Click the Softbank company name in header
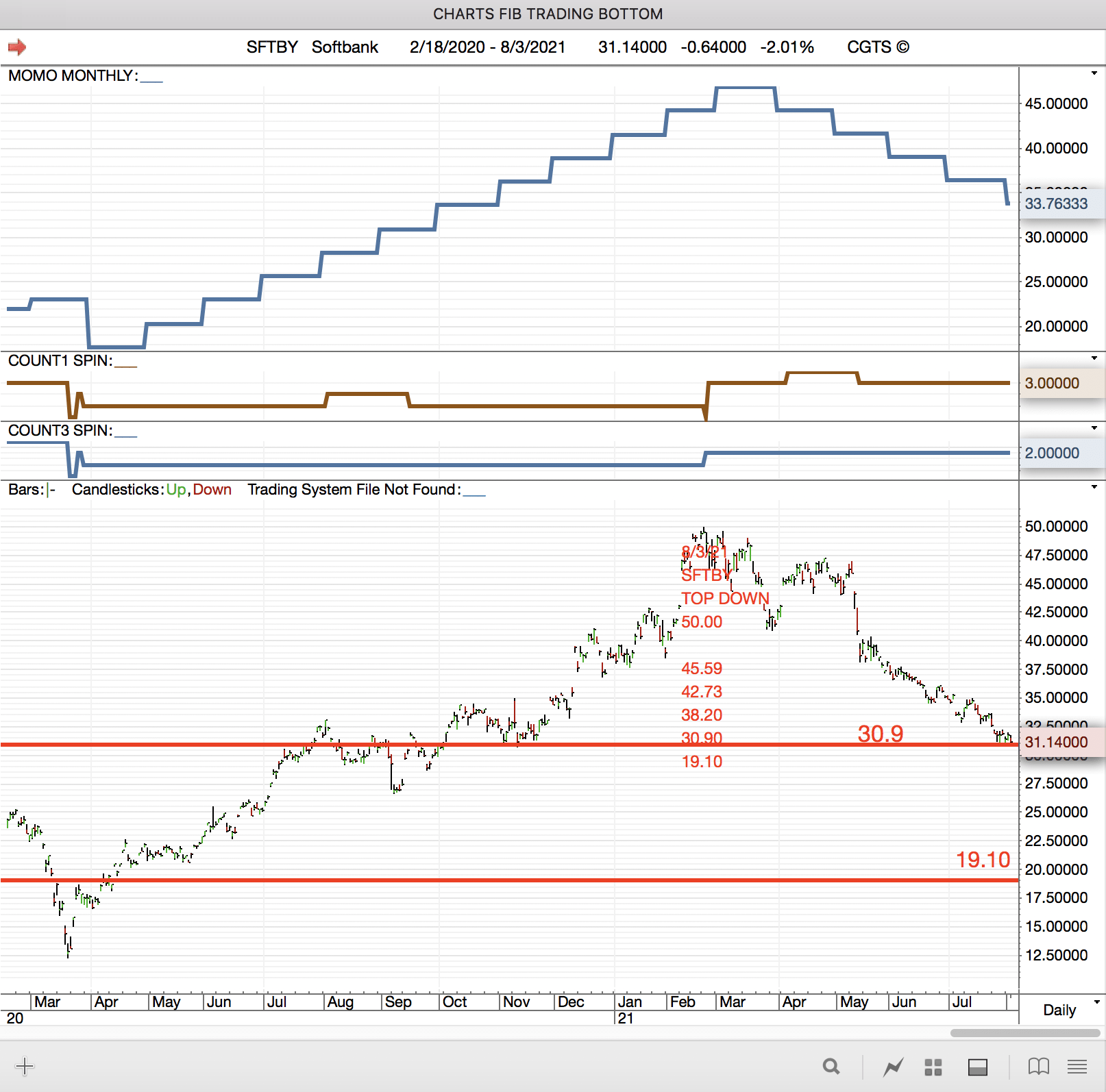The image size is (1106, 1092). (345, 47)
